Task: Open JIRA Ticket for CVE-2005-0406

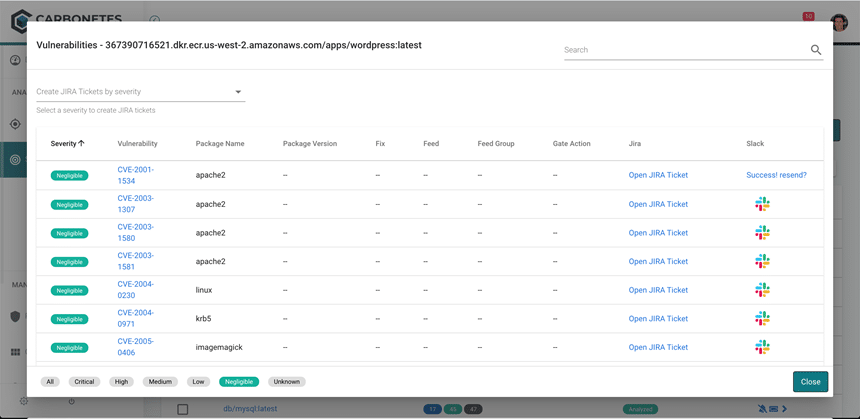Action: (658, 347)
